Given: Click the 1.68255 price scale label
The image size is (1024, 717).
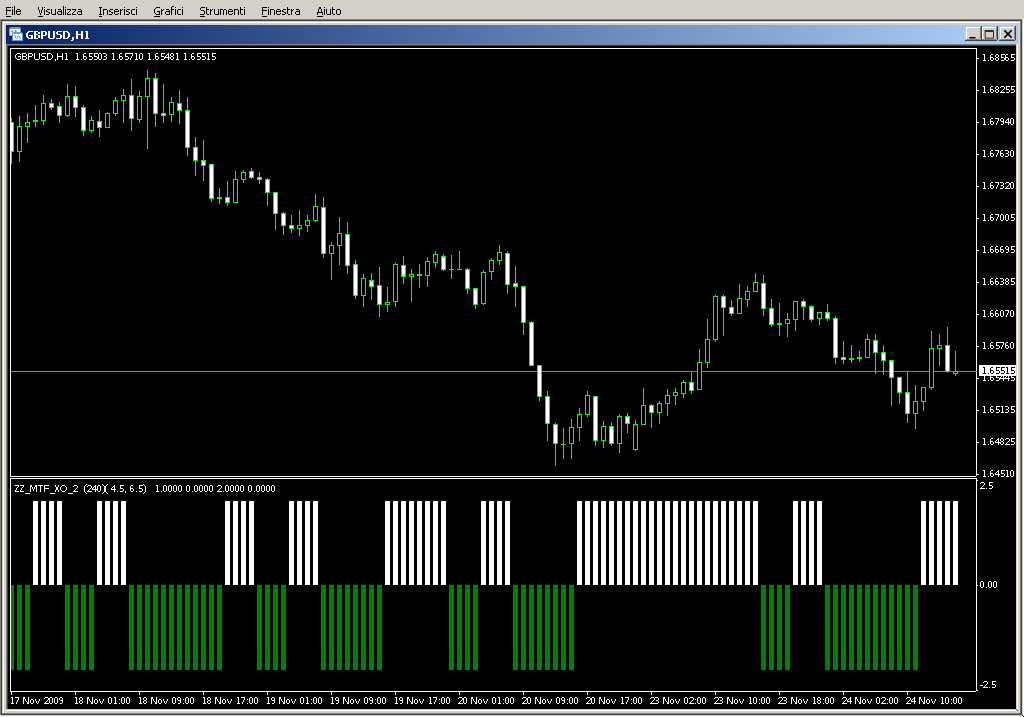Looking at the screenshot, I should click(x=999, y=89).
